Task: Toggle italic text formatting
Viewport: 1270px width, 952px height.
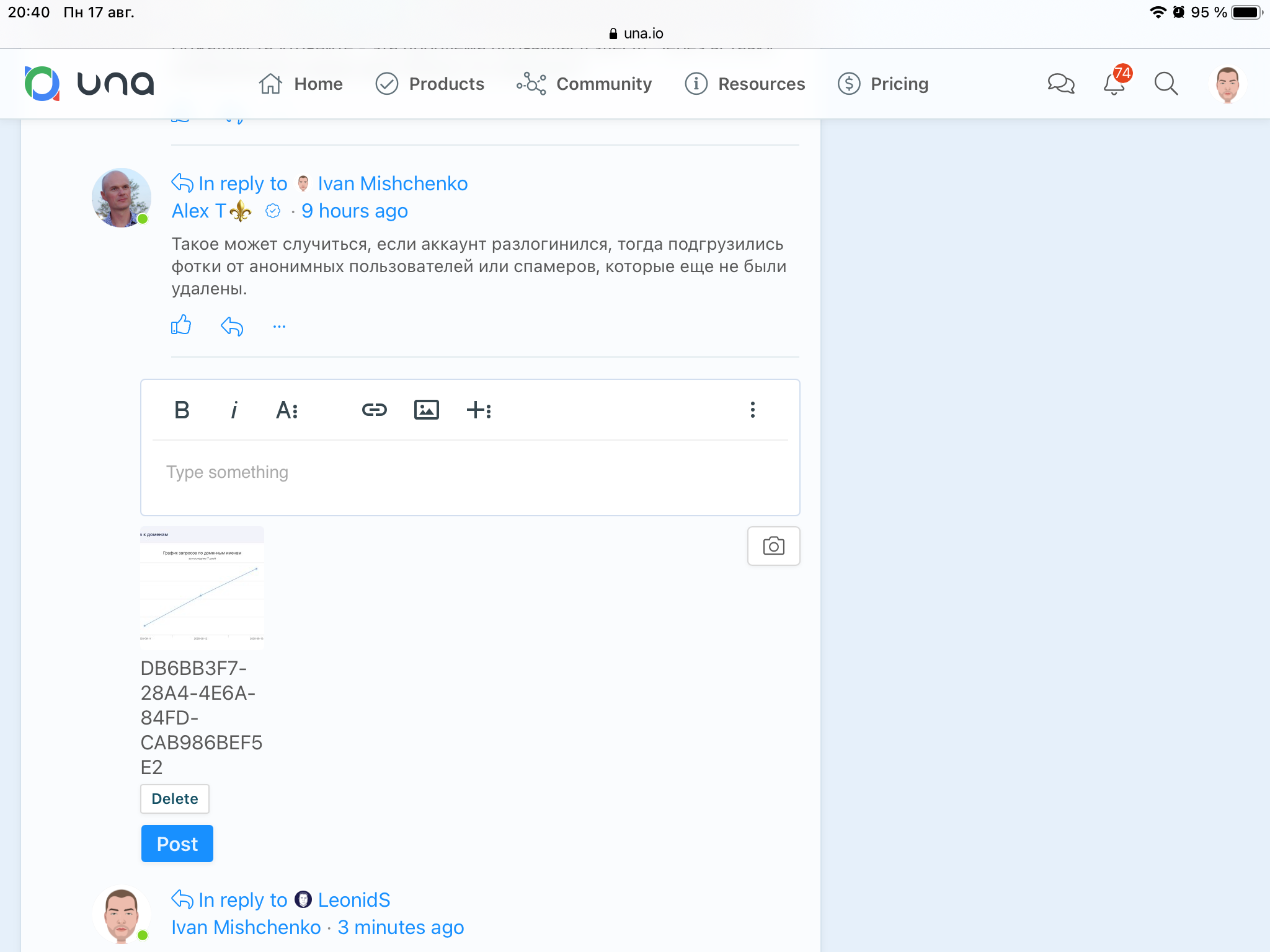Action: (x=234, y=410)
